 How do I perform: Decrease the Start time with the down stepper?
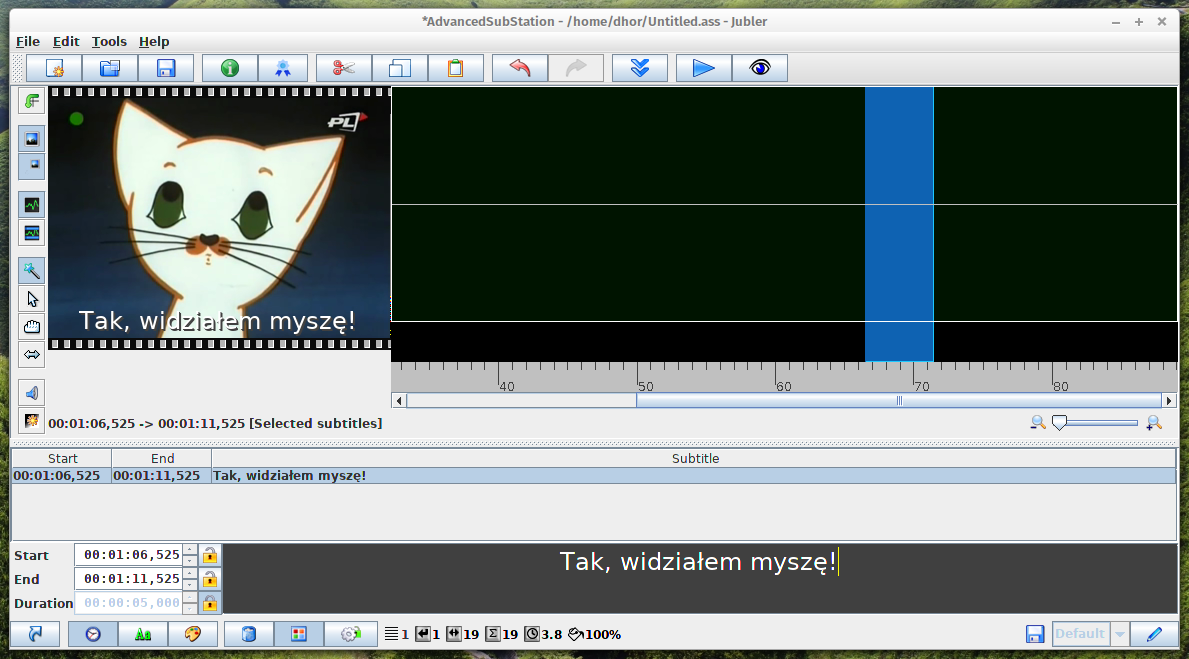(x=190, y=560)
